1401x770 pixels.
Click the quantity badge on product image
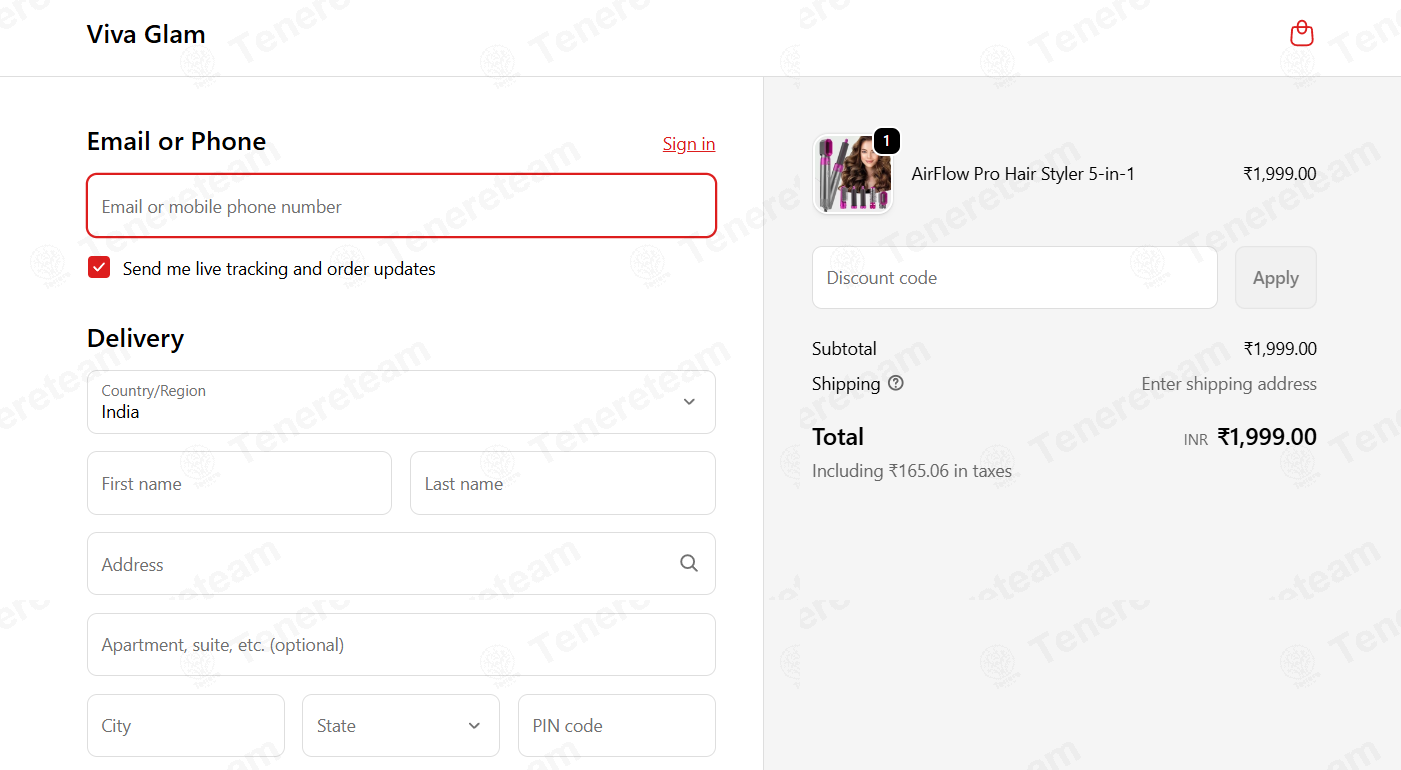coord(886,141)
